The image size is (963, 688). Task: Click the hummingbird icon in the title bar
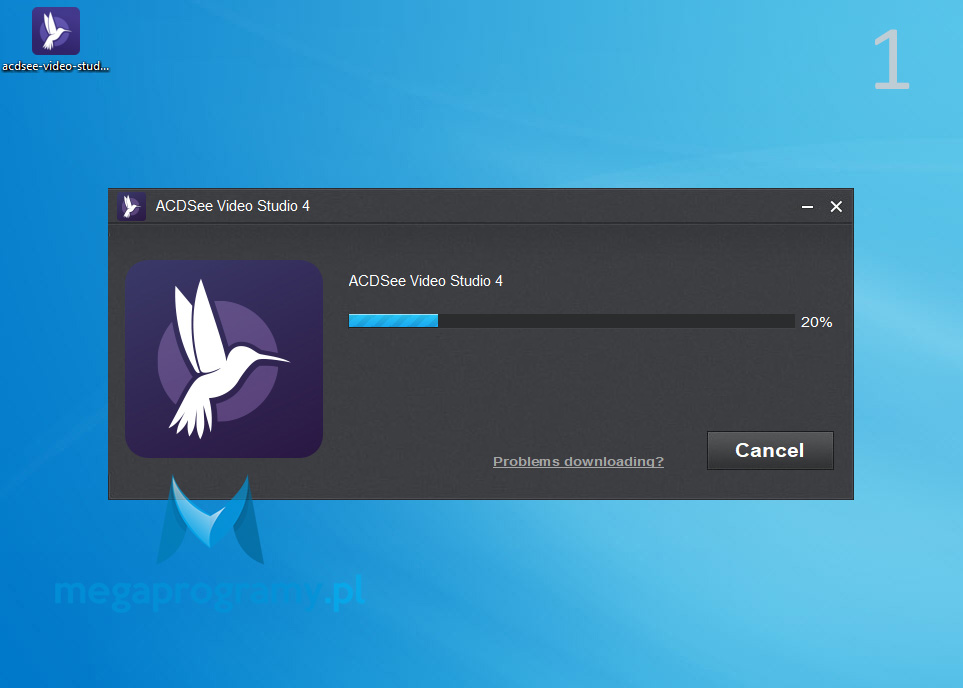pos(131,206)
